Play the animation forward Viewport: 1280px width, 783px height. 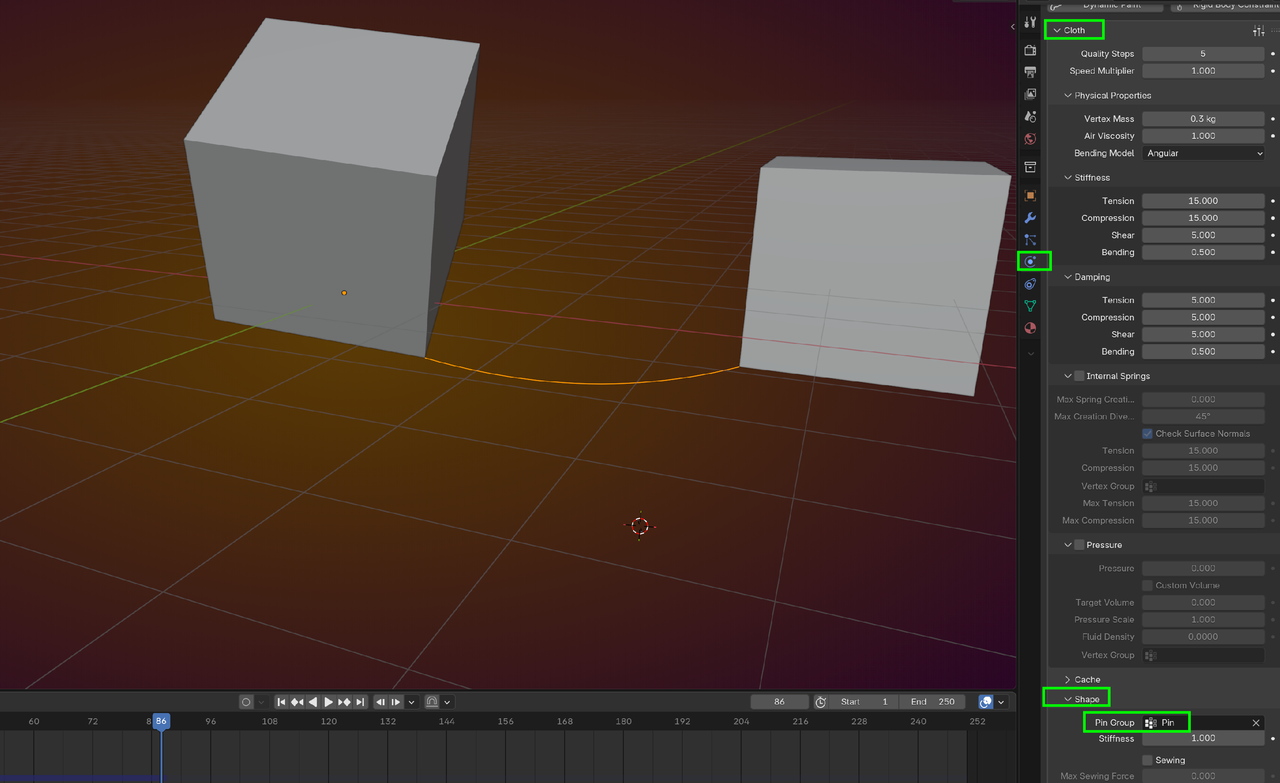click(x=328, y=702)
